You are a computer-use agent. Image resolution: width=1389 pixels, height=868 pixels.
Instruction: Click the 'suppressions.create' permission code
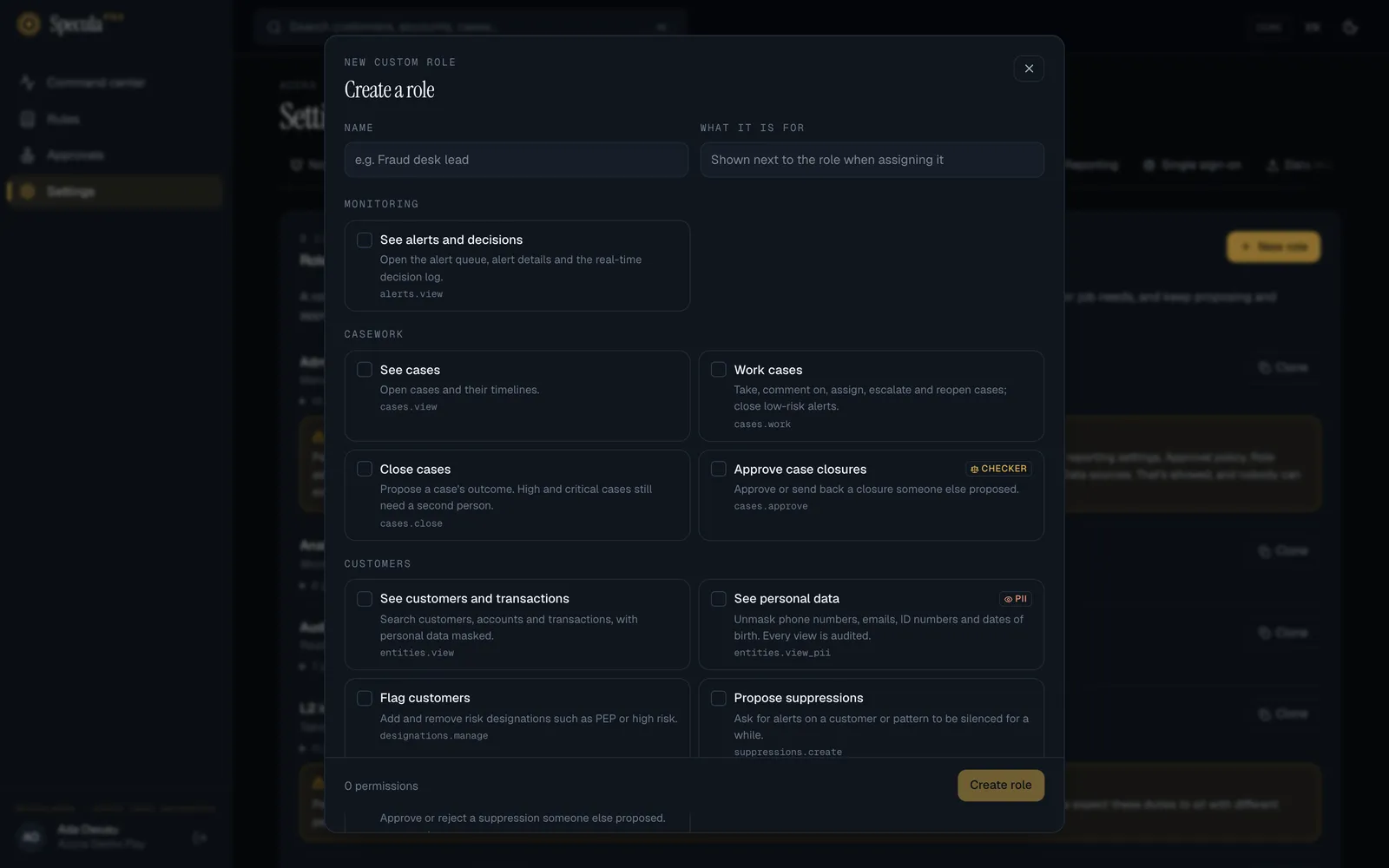[x=787, y=752]
